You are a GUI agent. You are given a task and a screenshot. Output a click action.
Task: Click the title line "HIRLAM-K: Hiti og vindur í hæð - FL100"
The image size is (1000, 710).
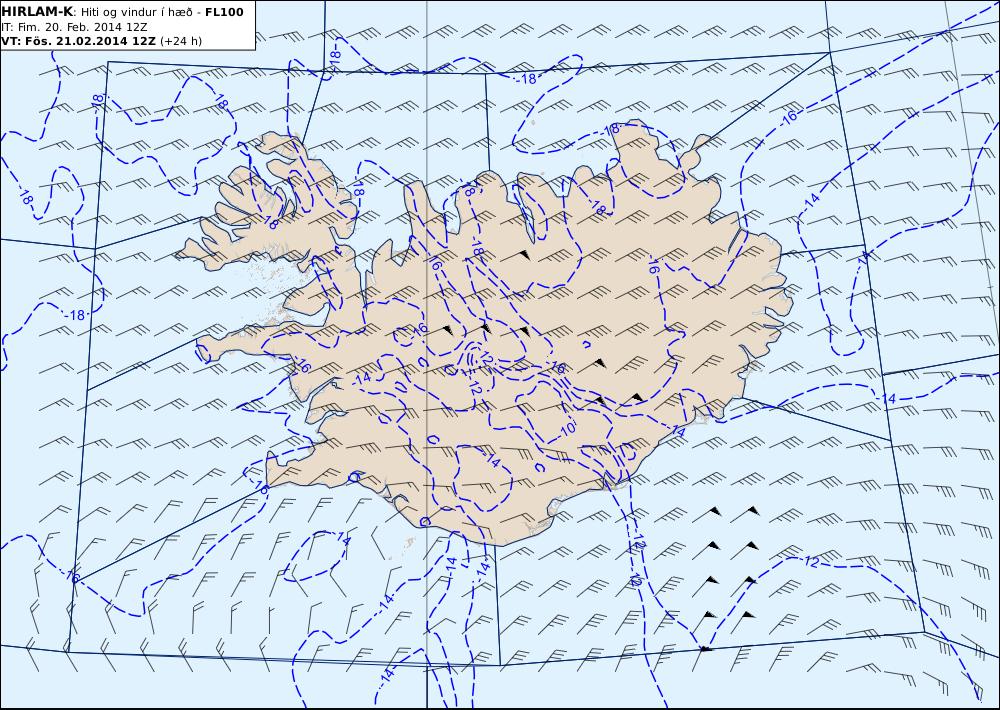(122, 12)
